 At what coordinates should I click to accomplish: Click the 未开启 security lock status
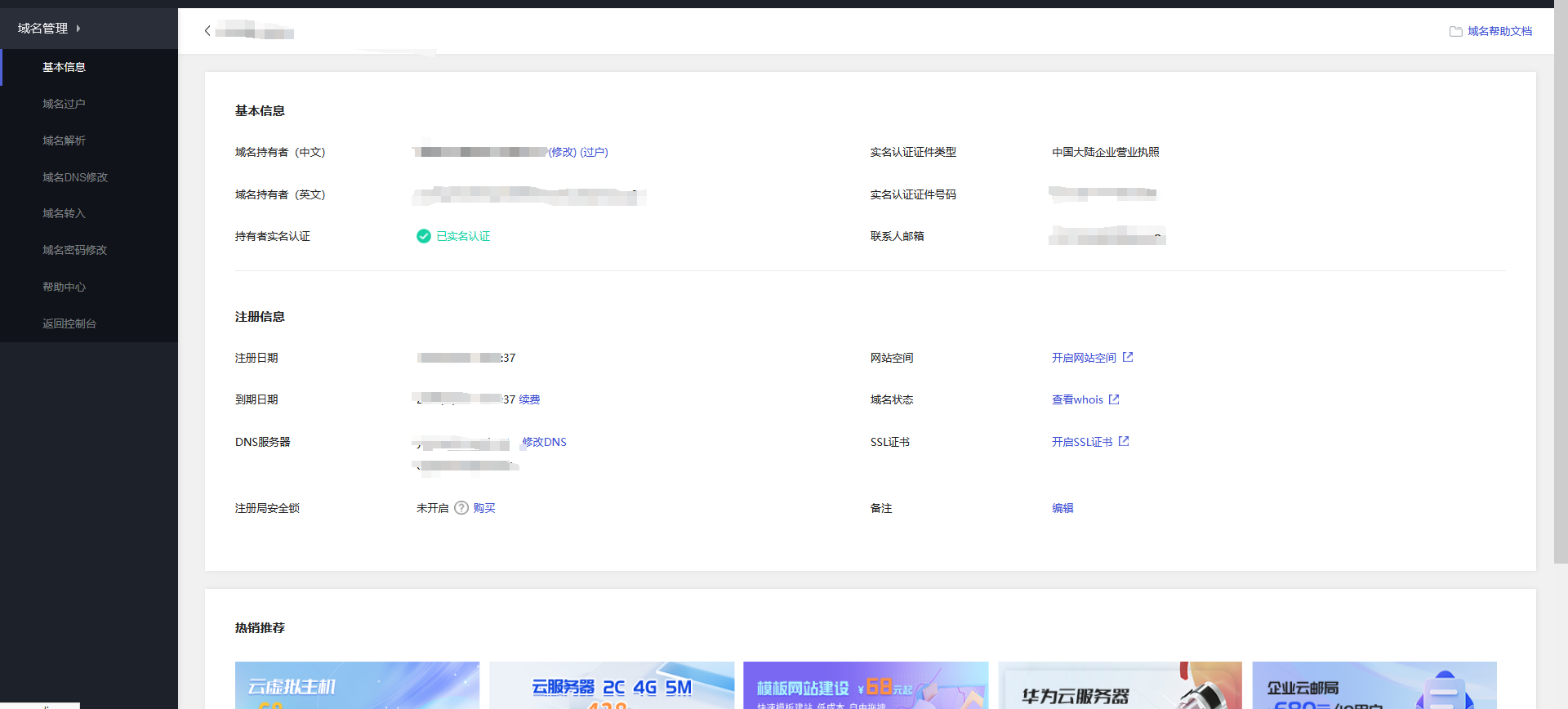(x=433, y=508)
